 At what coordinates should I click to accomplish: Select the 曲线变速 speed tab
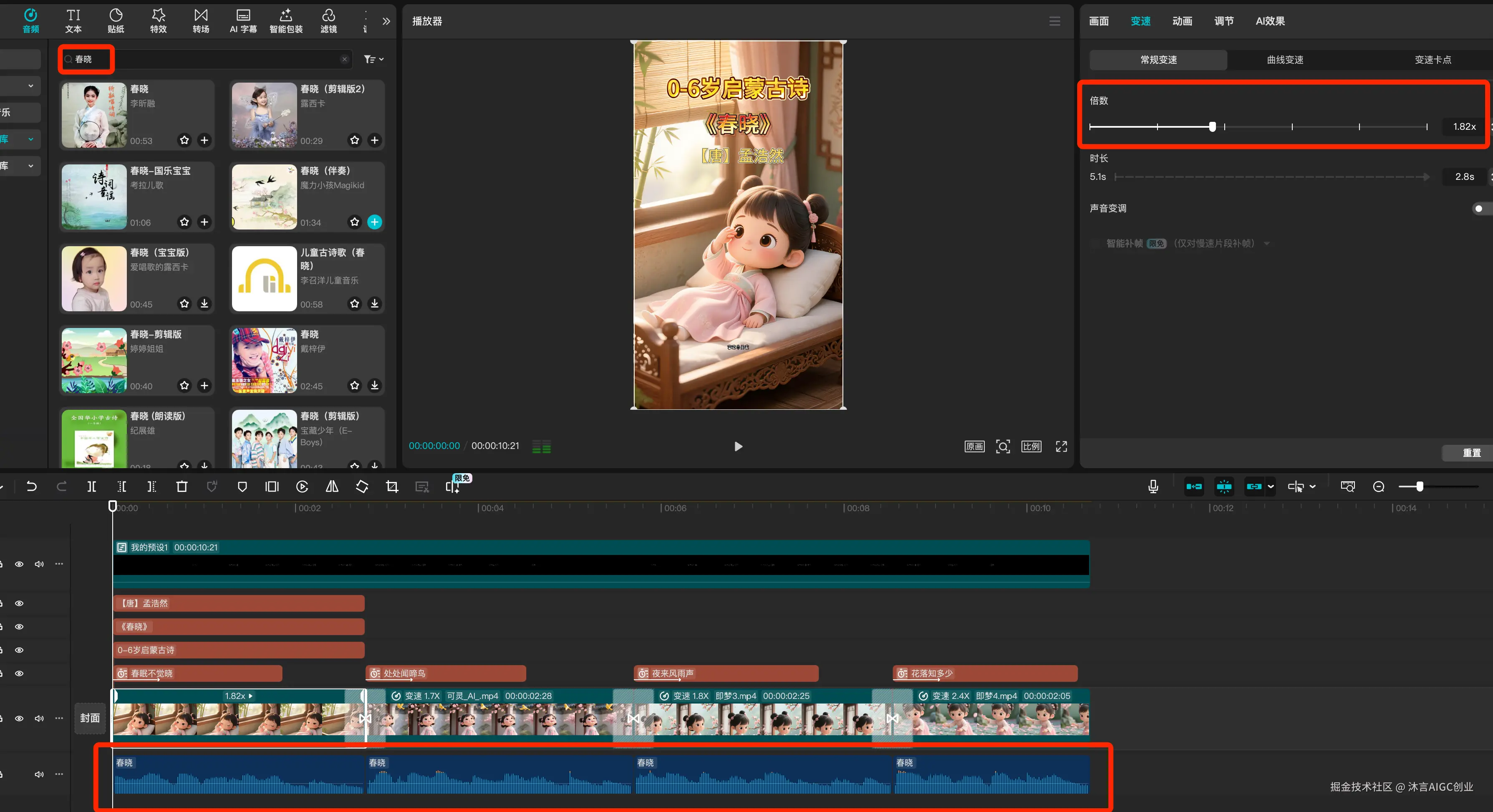(1284, 60)
